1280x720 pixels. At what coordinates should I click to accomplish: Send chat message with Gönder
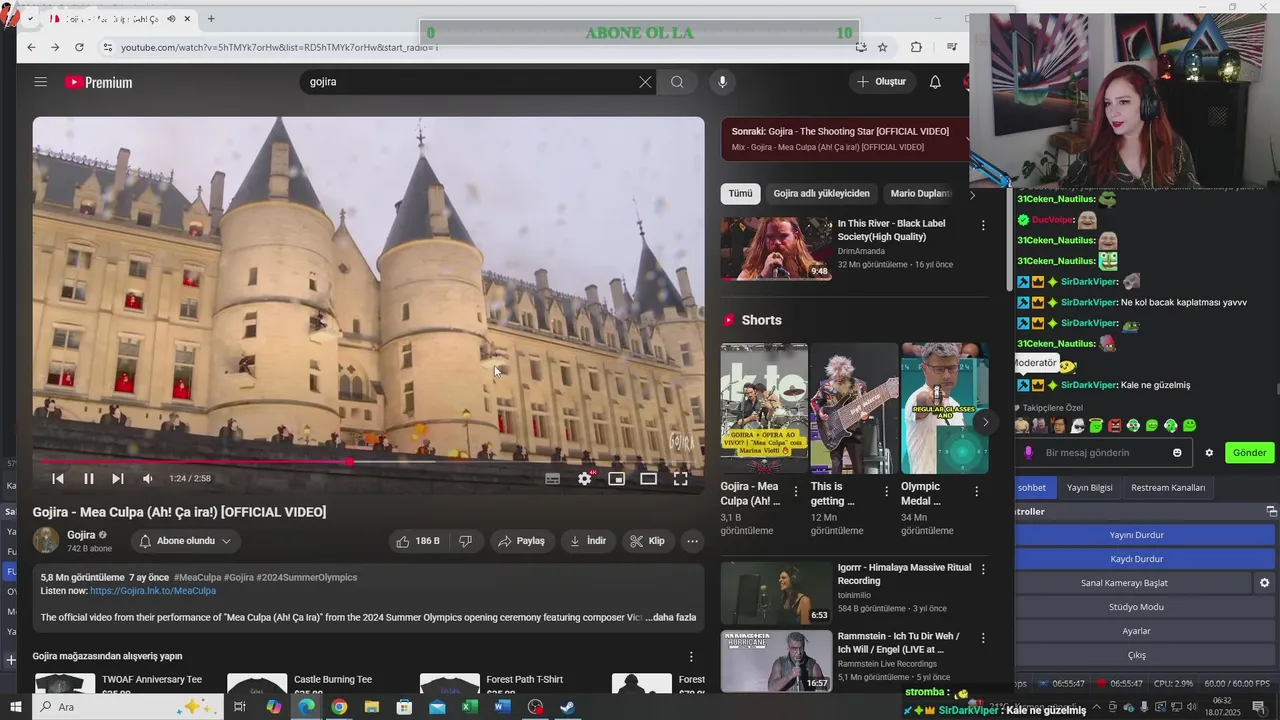click(1249, 453)
